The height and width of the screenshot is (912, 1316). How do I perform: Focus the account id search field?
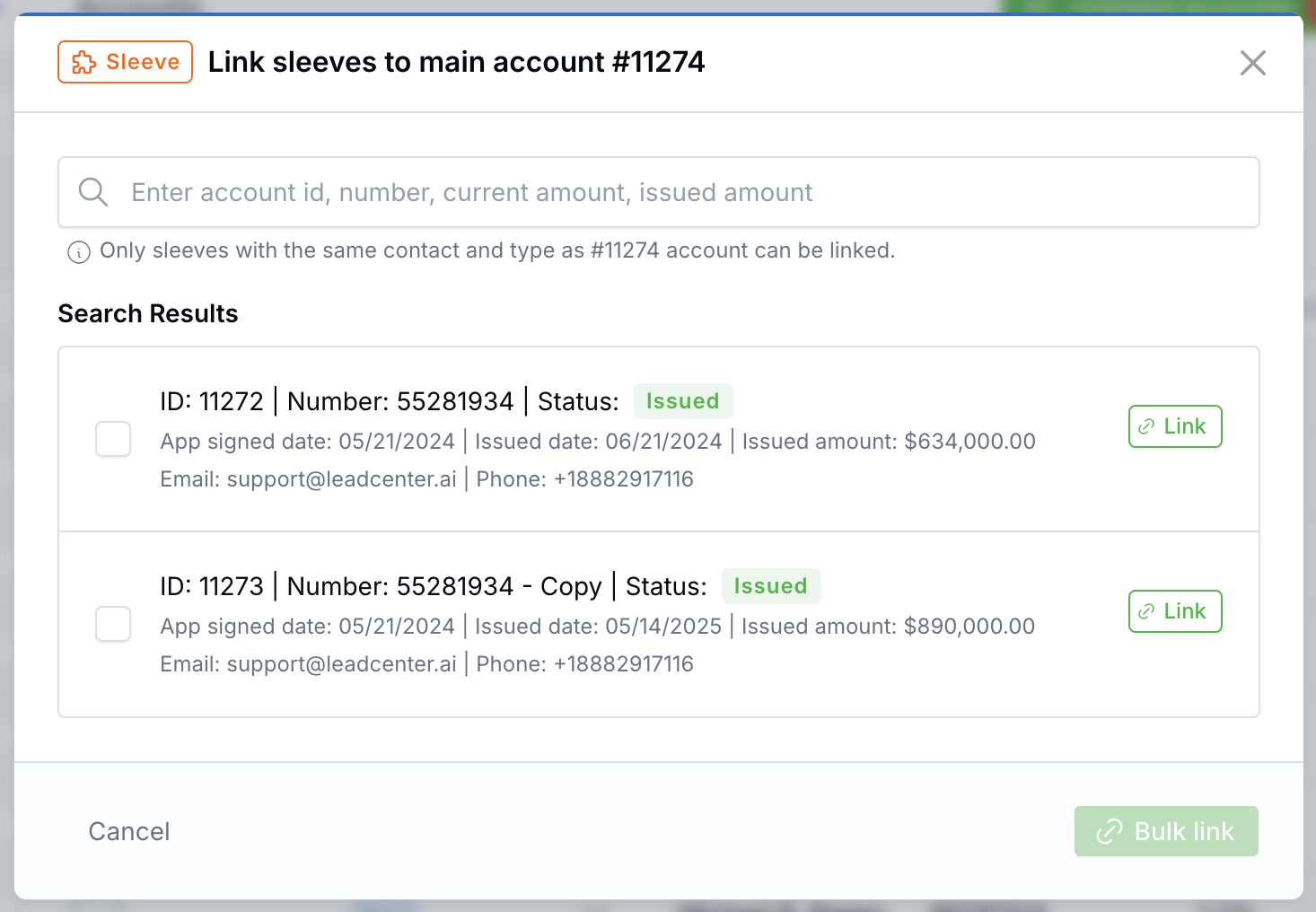[x=659, y=192]
